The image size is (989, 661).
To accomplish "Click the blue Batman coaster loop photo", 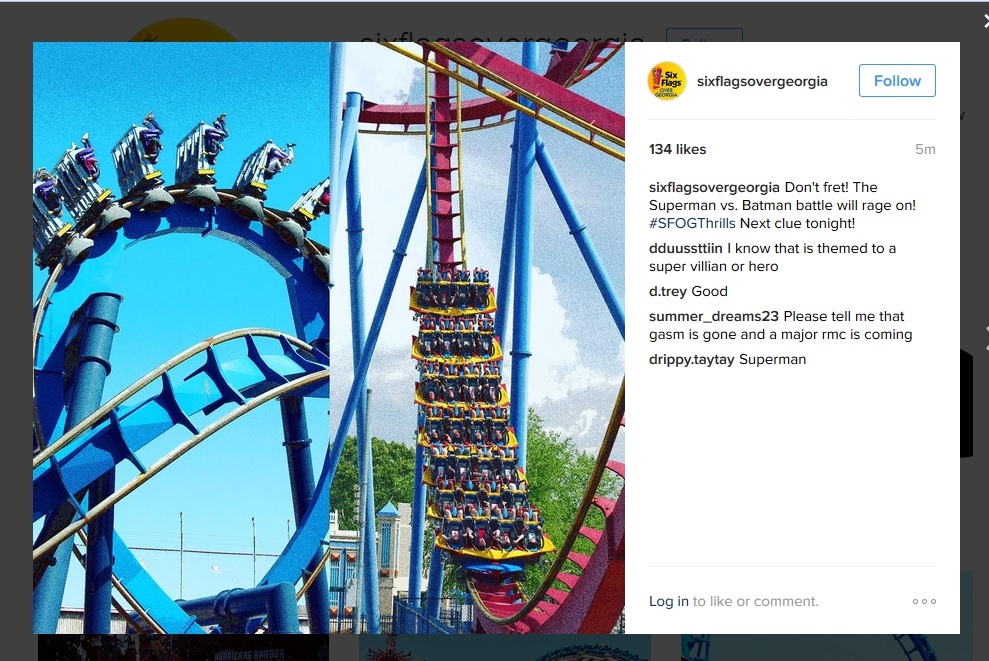I will click(181, 338).
